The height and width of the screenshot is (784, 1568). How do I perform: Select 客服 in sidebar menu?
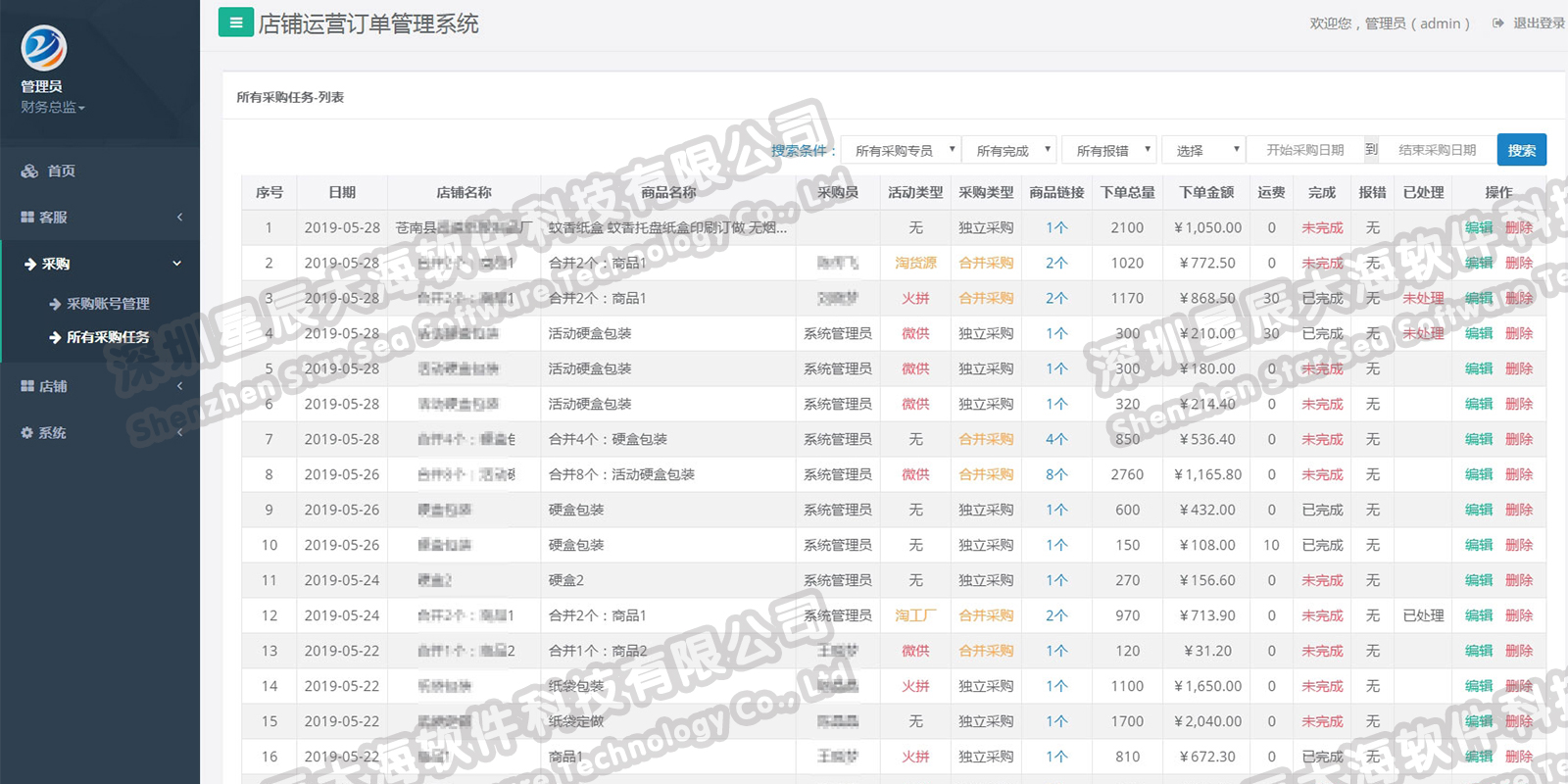click(53, 218)
